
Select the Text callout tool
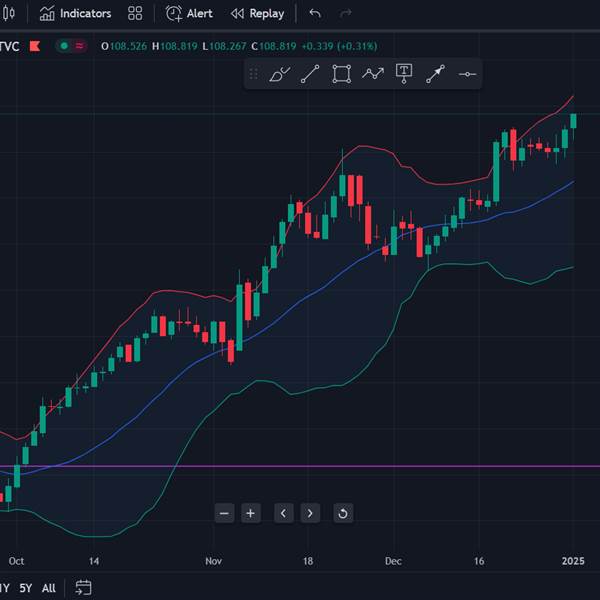click(x=404, y=73)
